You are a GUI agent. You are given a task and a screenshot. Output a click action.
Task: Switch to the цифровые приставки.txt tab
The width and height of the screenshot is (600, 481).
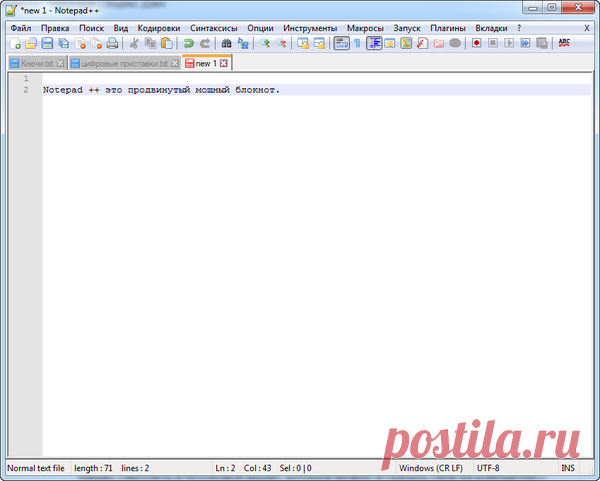pos(124,64)
